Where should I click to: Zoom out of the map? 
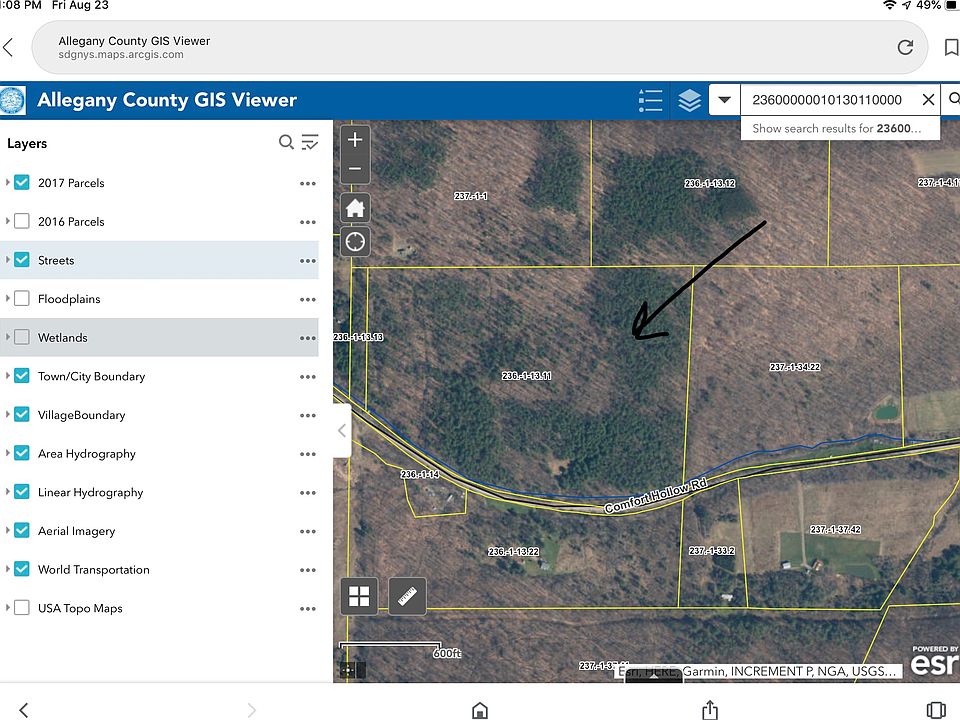tap(355, 170)
